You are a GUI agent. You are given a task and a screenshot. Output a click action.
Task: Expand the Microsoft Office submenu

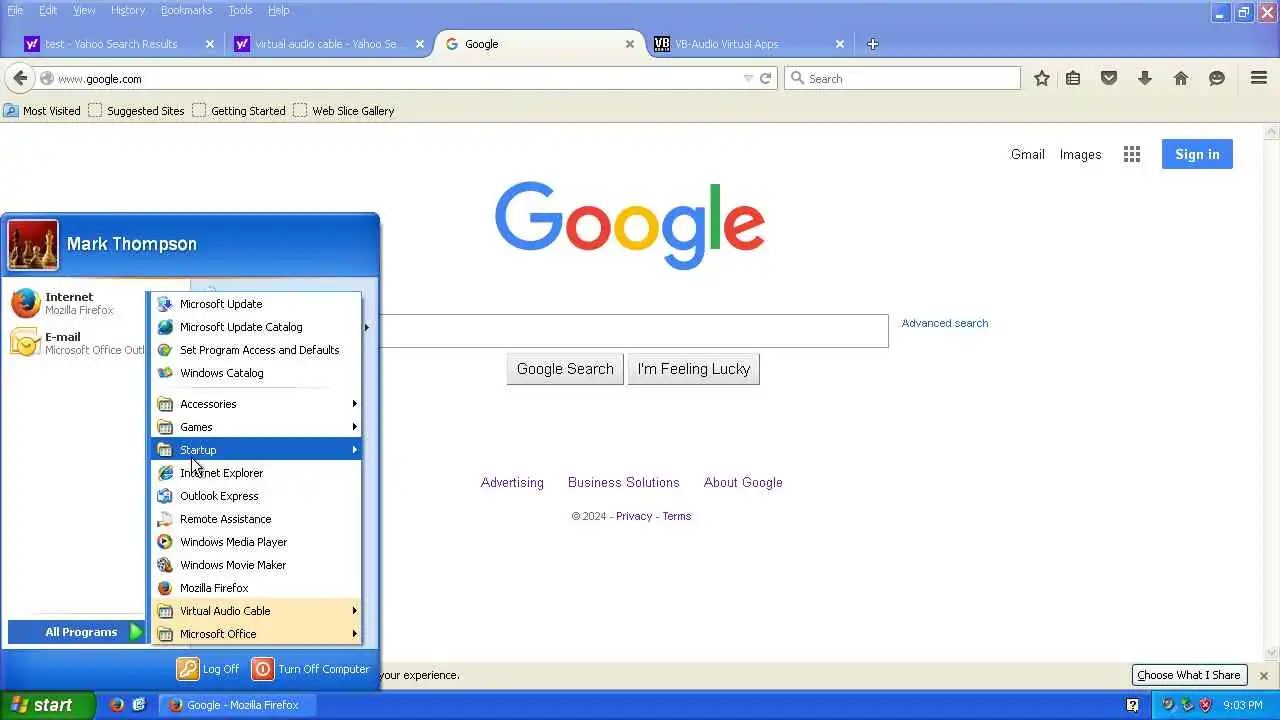(x=256, y=634)
